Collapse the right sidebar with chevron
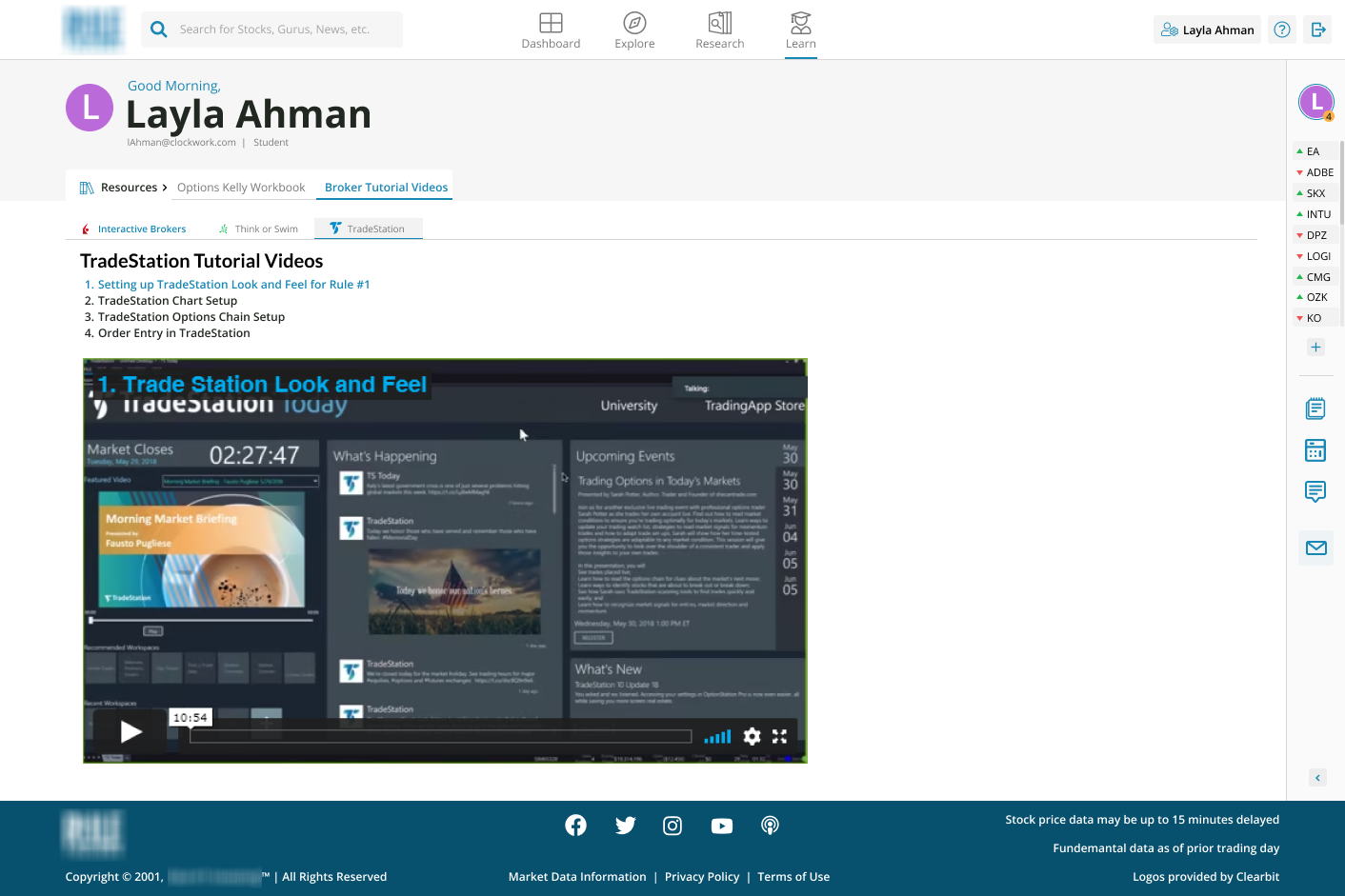This screenshot has height=896, width=1345. [x=1317, y=778]
